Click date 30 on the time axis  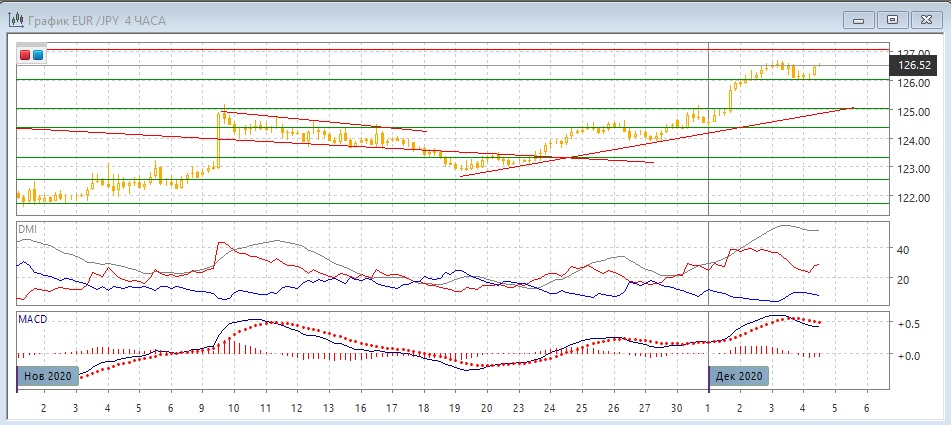[677, 408]
